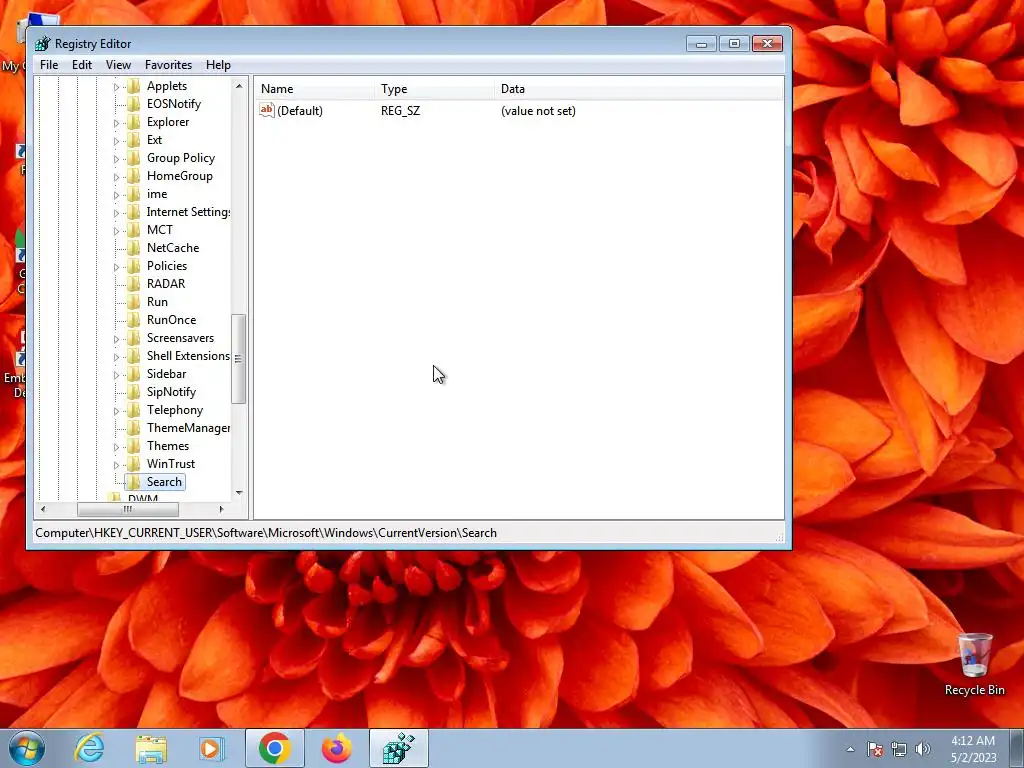Click the tree vertical scrollbar thumb
Screen dimensions: 1024x768
point(238,359)
